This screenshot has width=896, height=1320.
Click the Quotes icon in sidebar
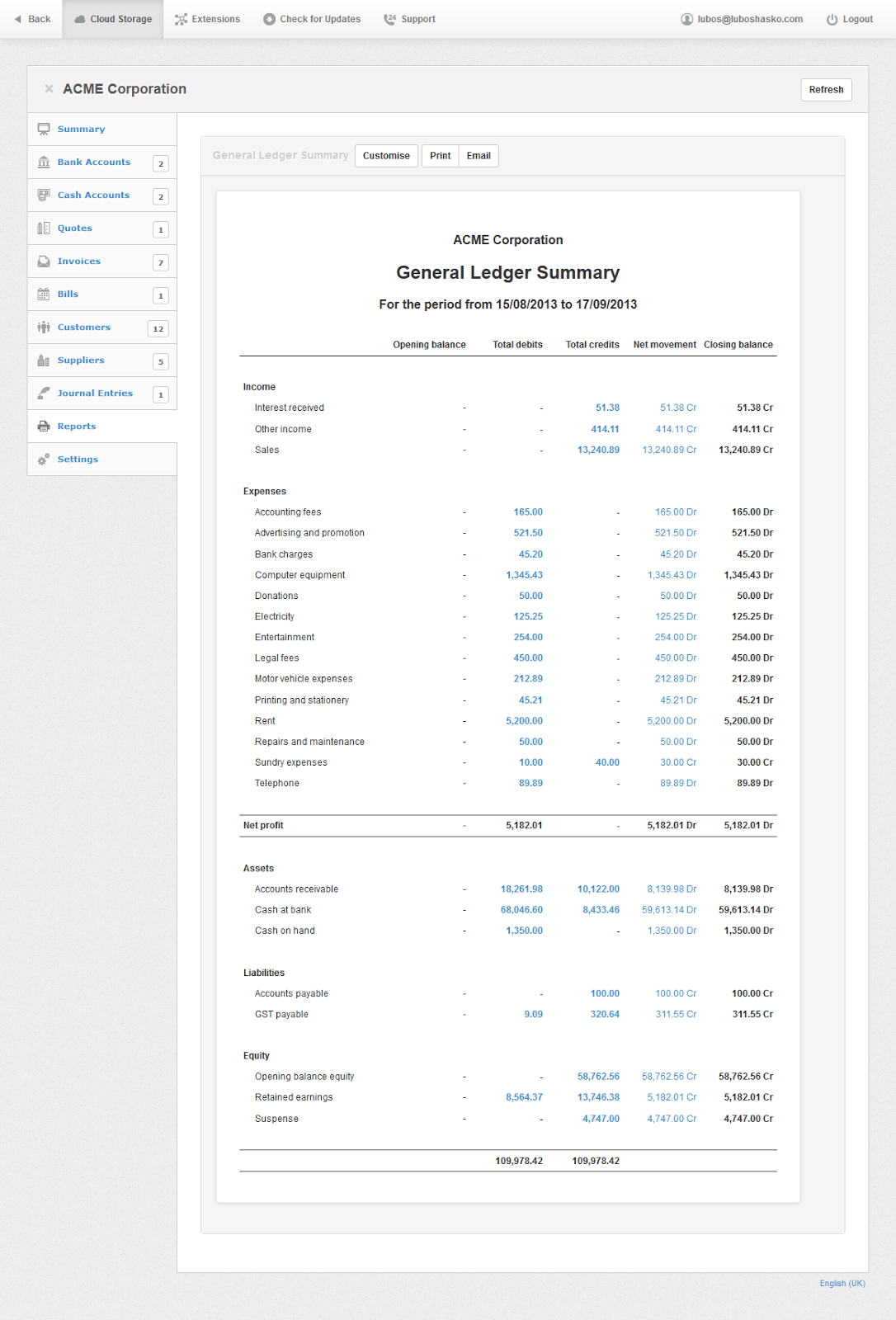pos(44,229)
